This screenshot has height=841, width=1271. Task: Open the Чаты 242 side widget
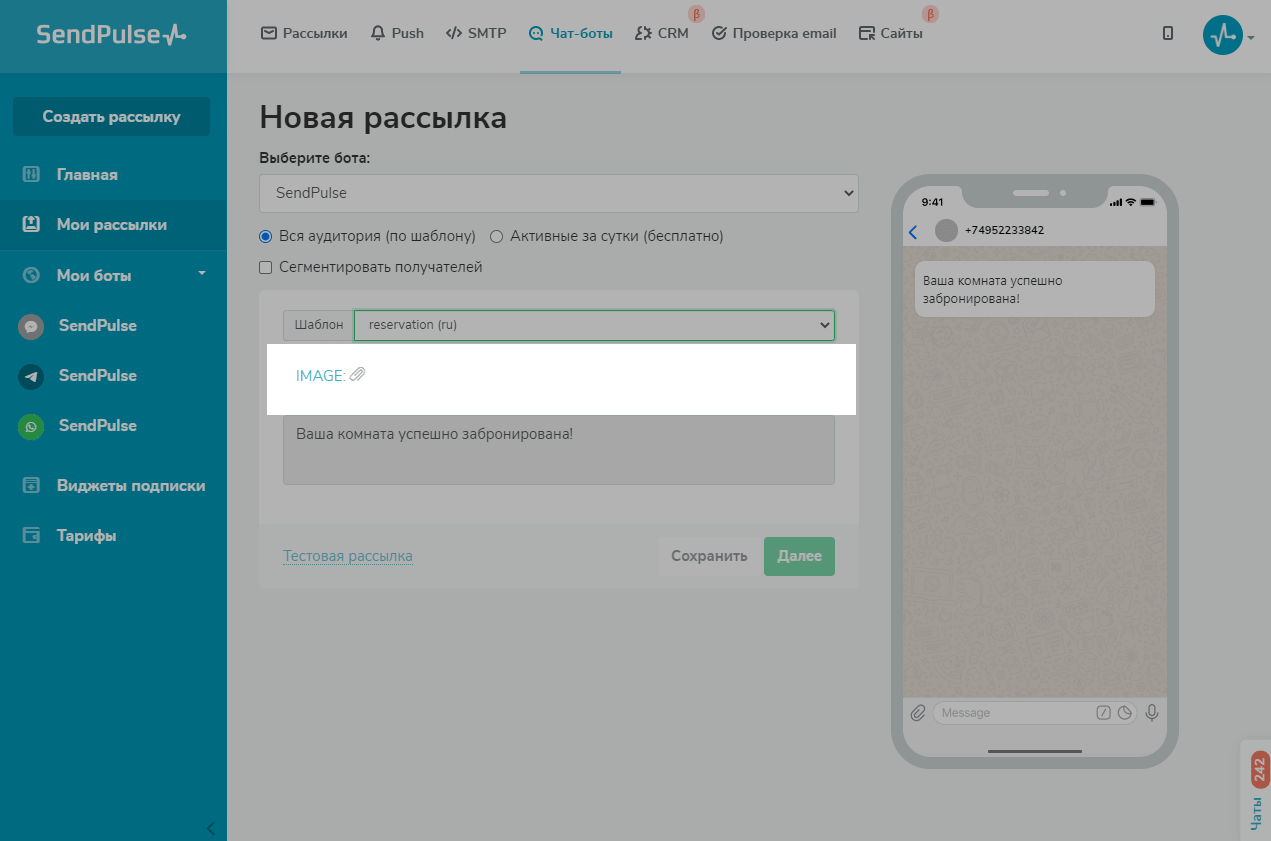point(1256,790)
